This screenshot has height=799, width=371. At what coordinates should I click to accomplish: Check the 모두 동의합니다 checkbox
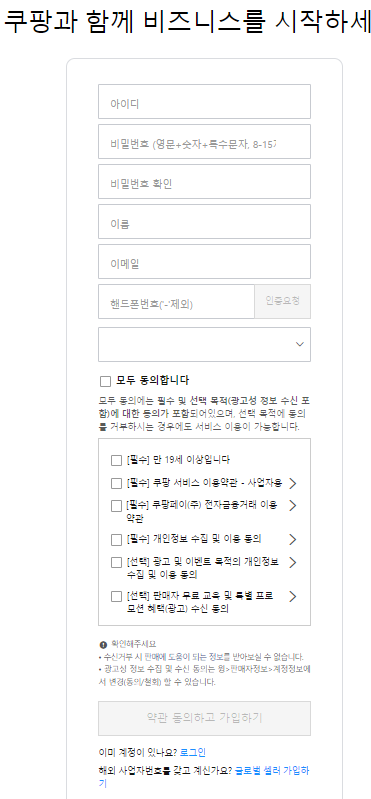coord(105,381)
